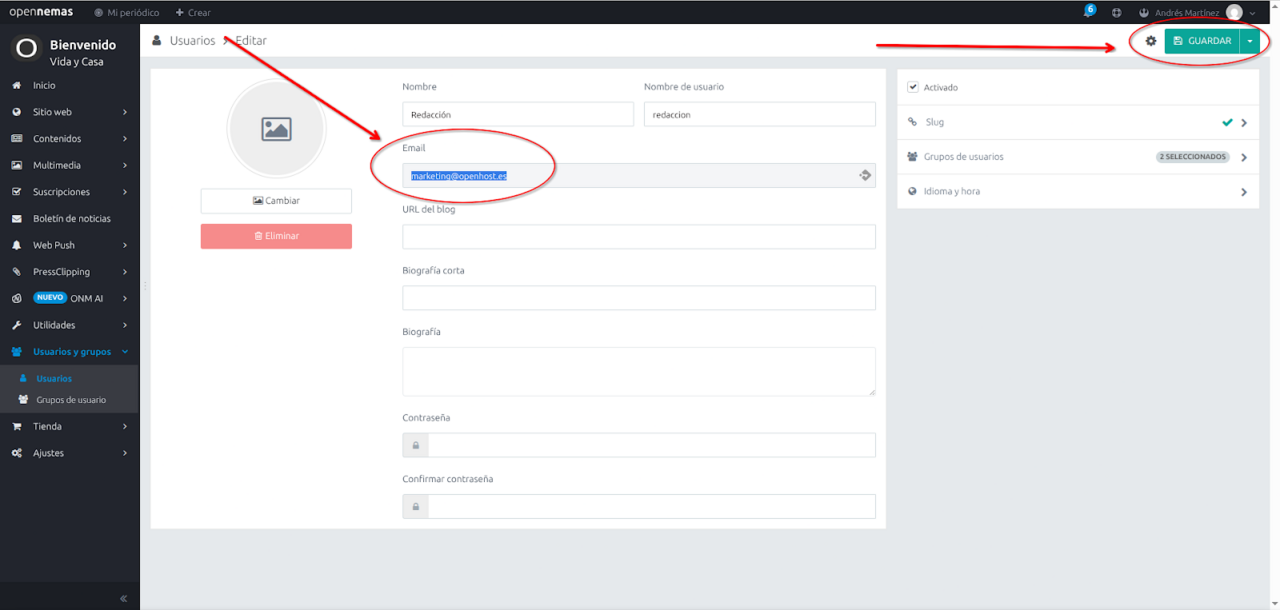Collapse the sidebar with the double-chevron icon
Image resolution: width=1280 pixels, height=610 pixels.
[123, 598]
